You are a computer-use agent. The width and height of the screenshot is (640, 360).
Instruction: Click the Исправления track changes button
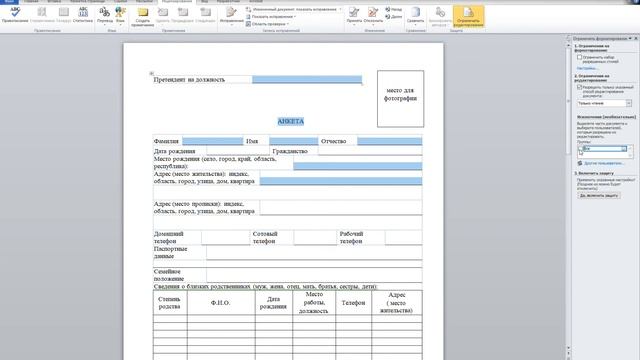coord(231,16)
